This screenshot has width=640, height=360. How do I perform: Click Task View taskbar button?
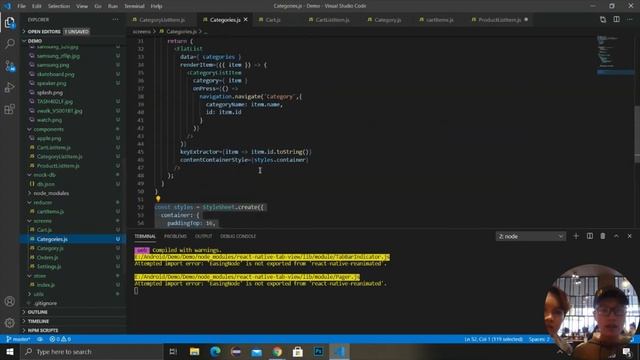tap(173, 351)
